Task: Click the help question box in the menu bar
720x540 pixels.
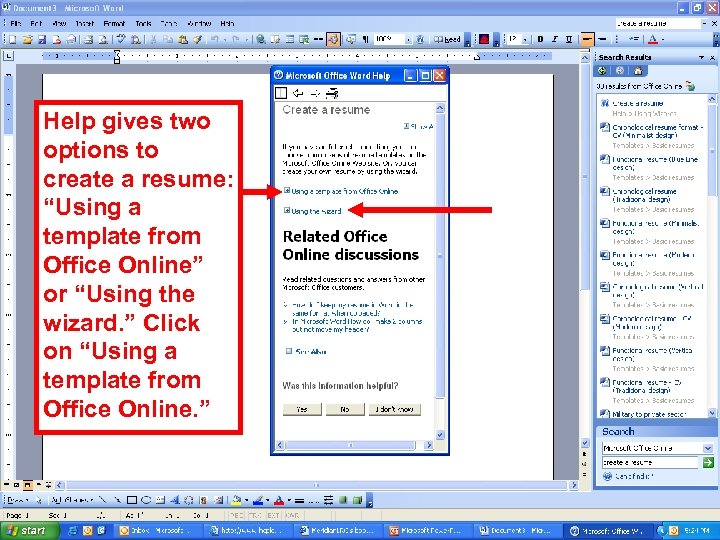Action: [658, 23]
